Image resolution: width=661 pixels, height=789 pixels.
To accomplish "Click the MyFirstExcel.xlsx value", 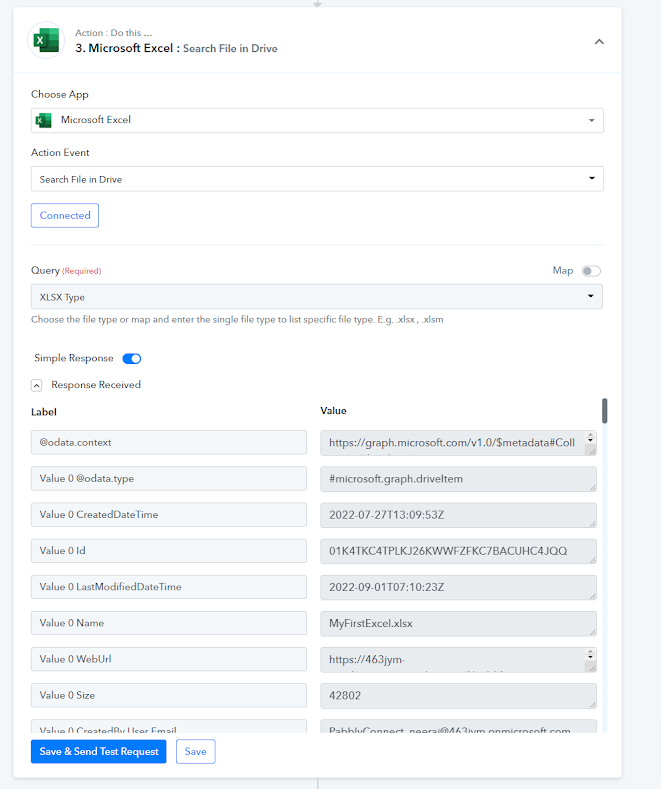I will 458,624.
